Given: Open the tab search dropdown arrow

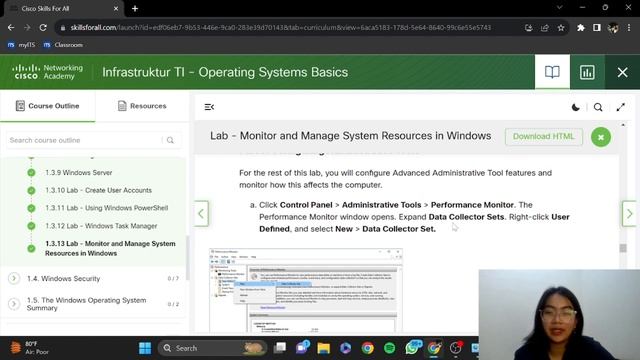Looking at the screenshot, I should (x=559, y=7).
